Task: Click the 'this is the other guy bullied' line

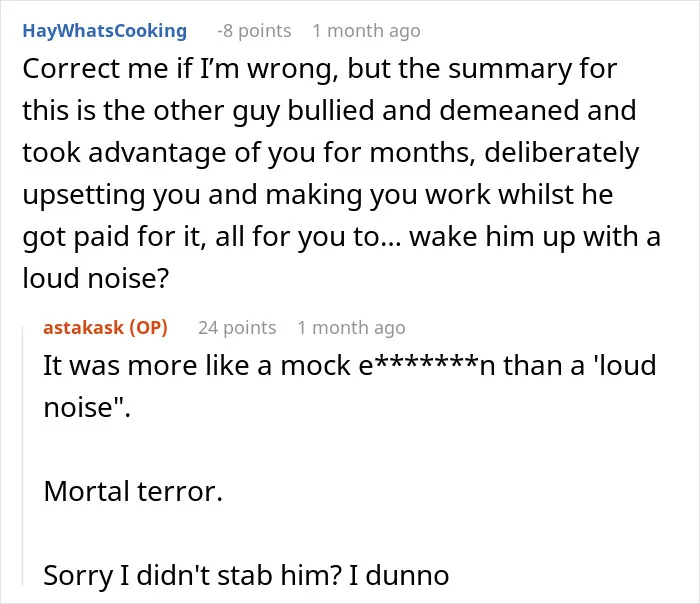Action: (x=329, y=110)
